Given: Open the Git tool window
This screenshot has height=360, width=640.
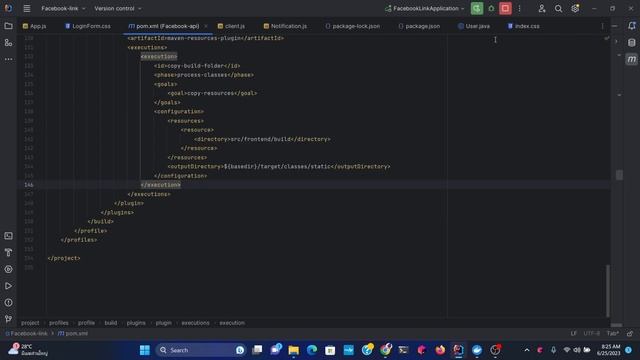Looking at the screenshot, I should (8, 319).
